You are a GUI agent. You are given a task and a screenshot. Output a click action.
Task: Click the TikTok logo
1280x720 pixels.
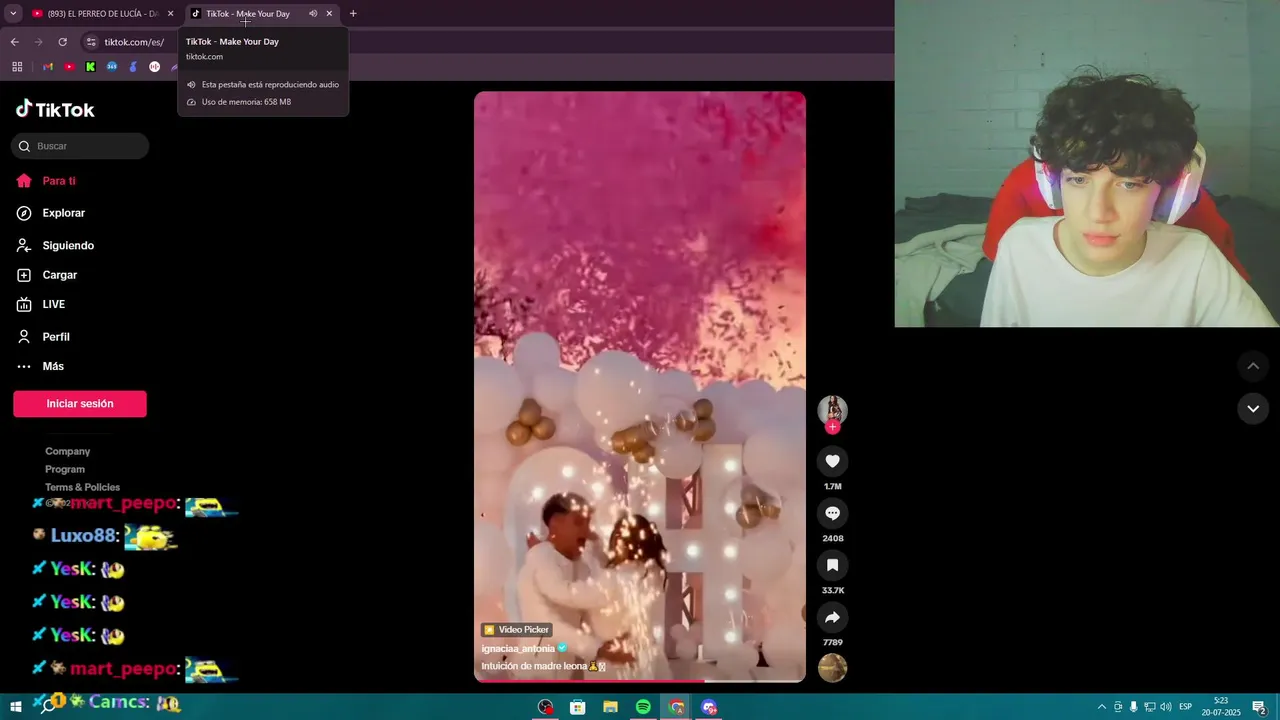55,109
